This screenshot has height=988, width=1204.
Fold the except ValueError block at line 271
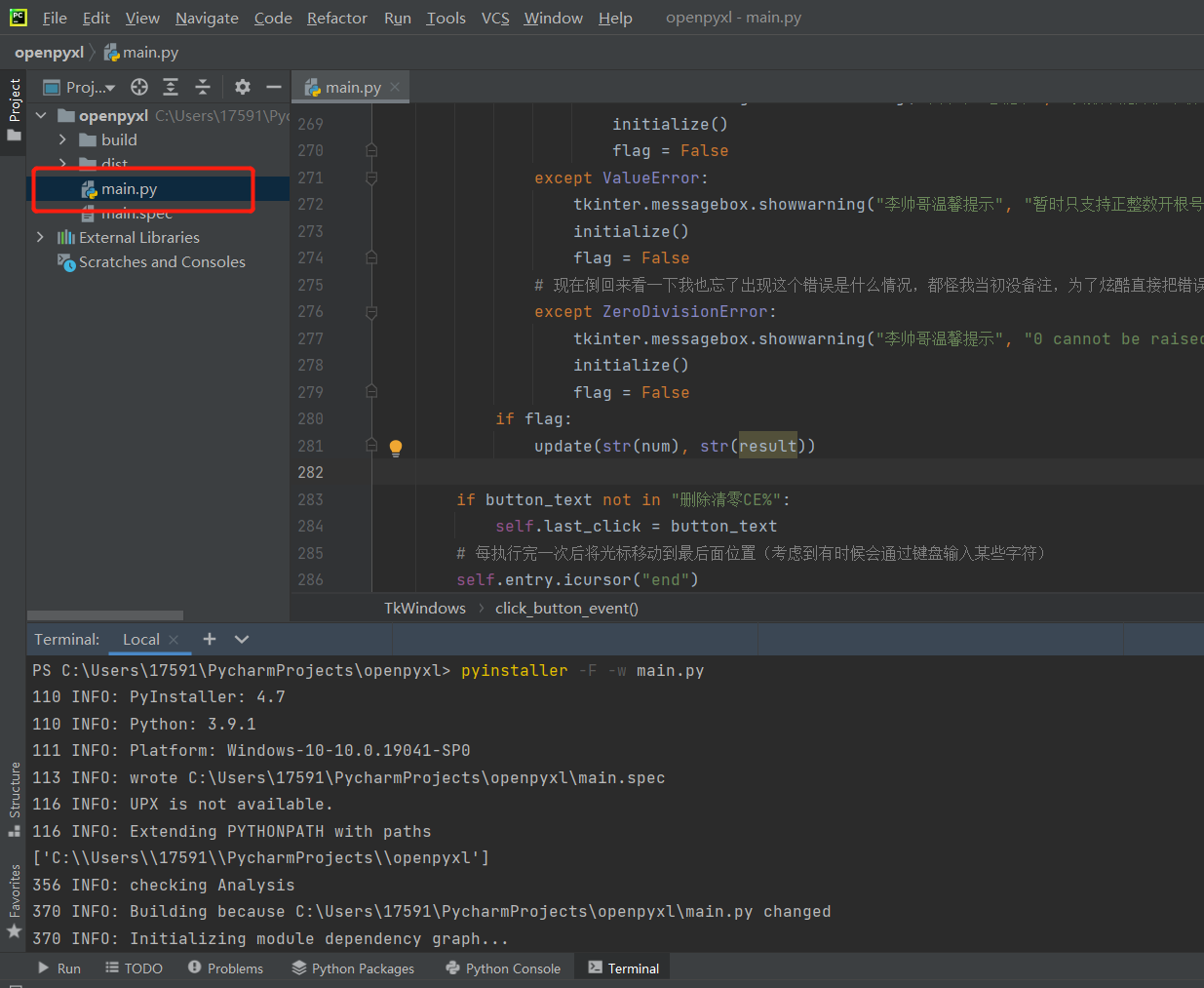coord(371,178)
